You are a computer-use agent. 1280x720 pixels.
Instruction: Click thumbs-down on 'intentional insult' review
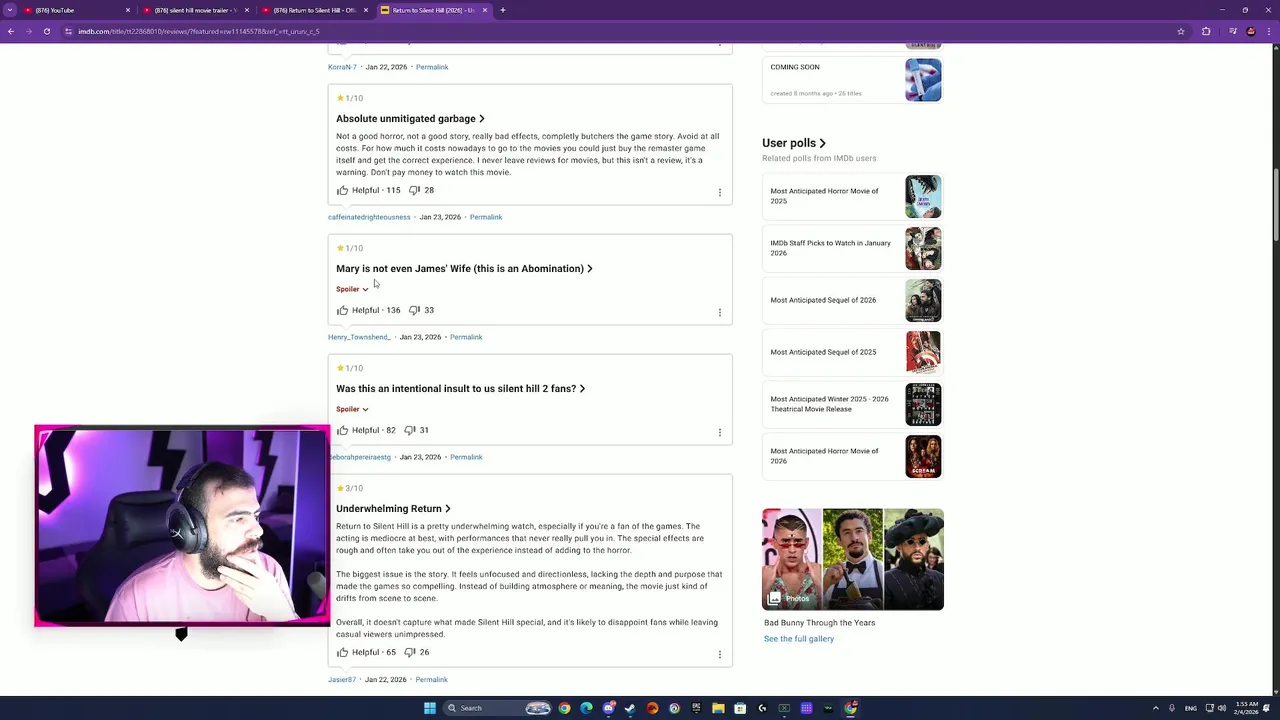pos(410,430)
